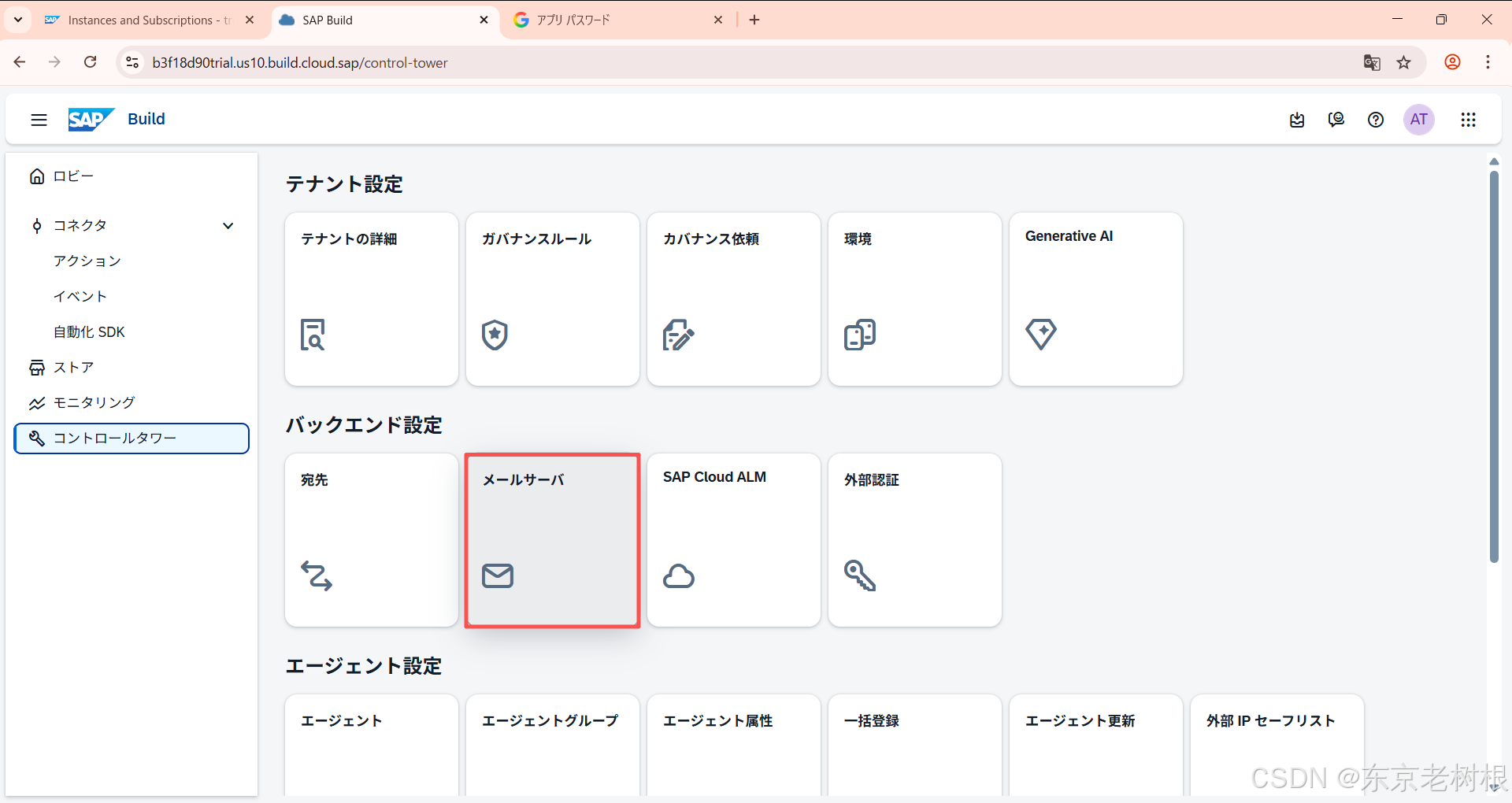The image size is (1512, 803).
Task: Open the Generative AI tile
Action: [1096, 299]
